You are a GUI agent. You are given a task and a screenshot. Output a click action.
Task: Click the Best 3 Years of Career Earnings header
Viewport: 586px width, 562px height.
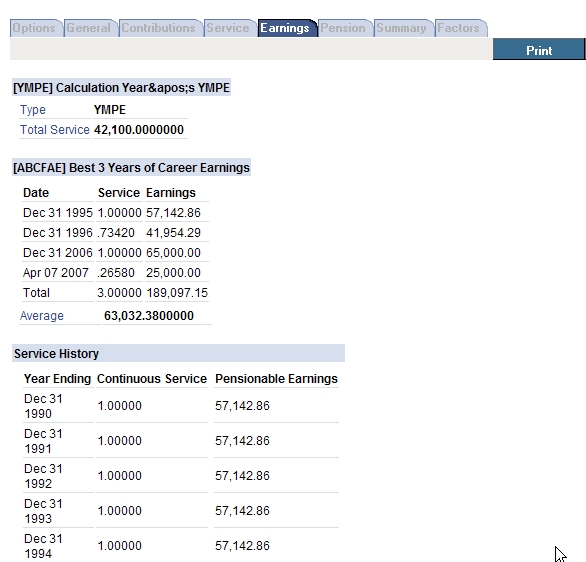coord(131,167)
